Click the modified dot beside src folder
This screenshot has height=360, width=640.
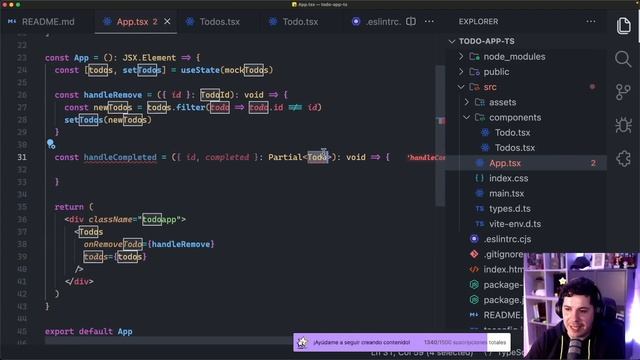point(592,87)
